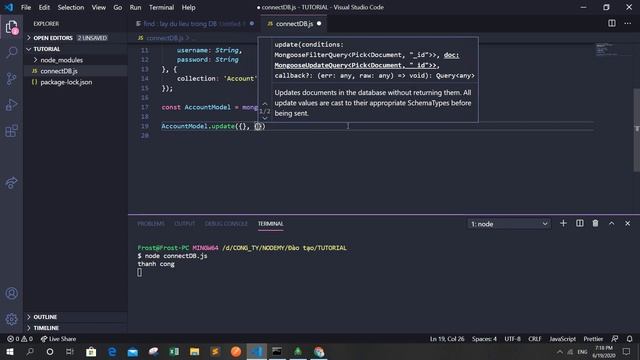Open File menu
The image size is (640, 360).
26,7
